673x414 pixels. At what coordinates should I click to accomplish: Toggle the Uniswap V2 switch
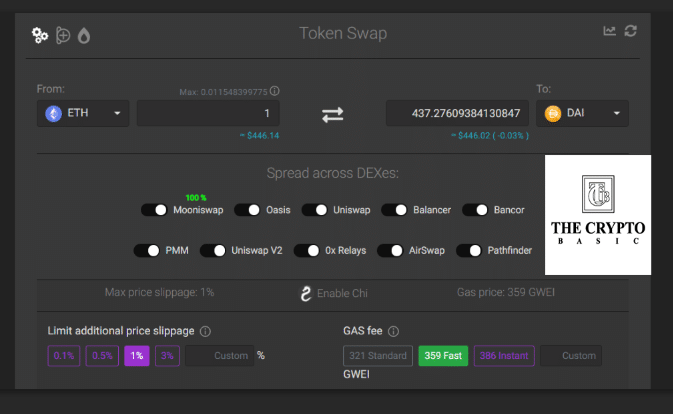point(212,251)
